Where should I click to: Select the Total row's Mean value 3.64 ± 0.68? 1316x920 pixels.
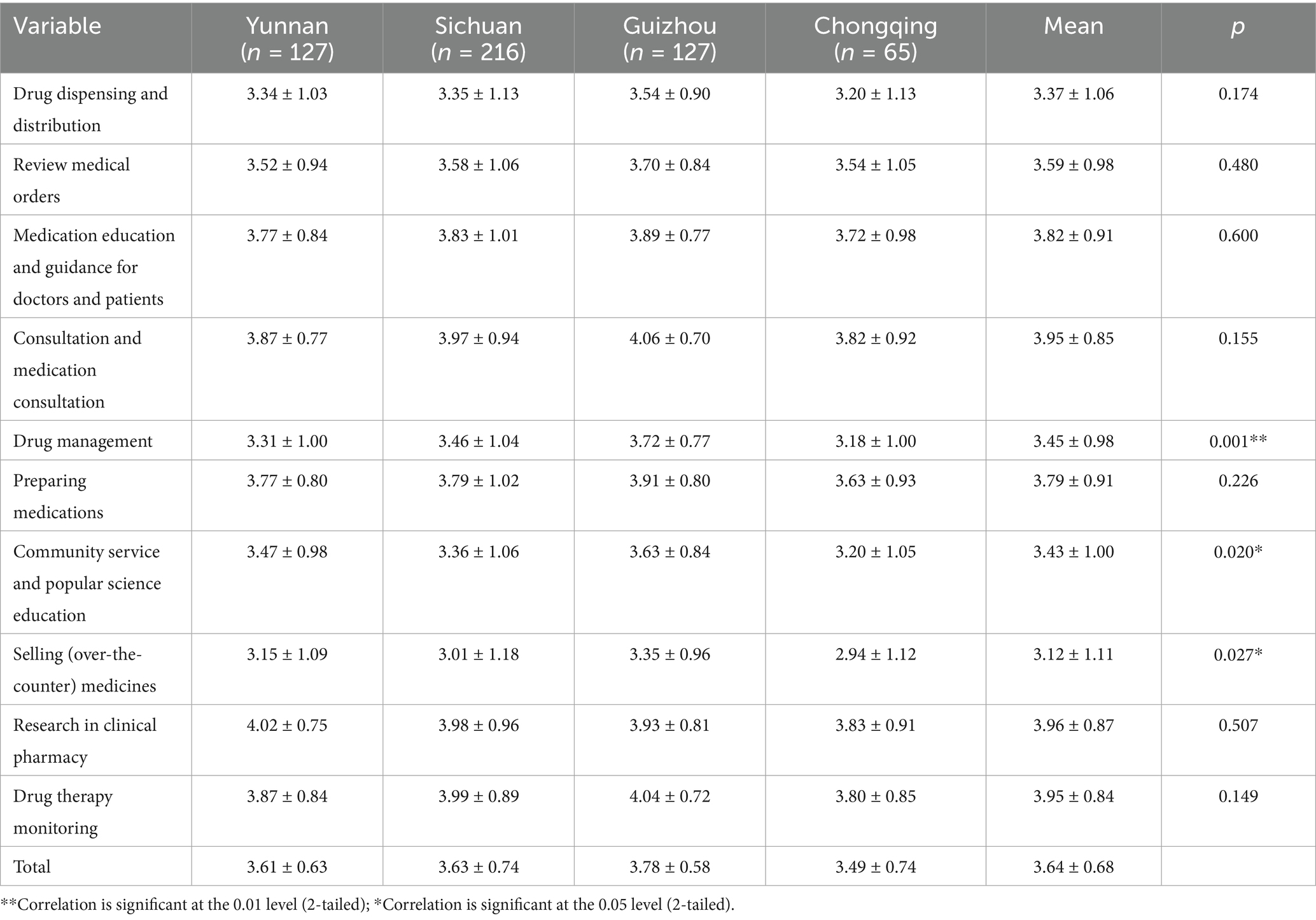[x=1074, y=867]
